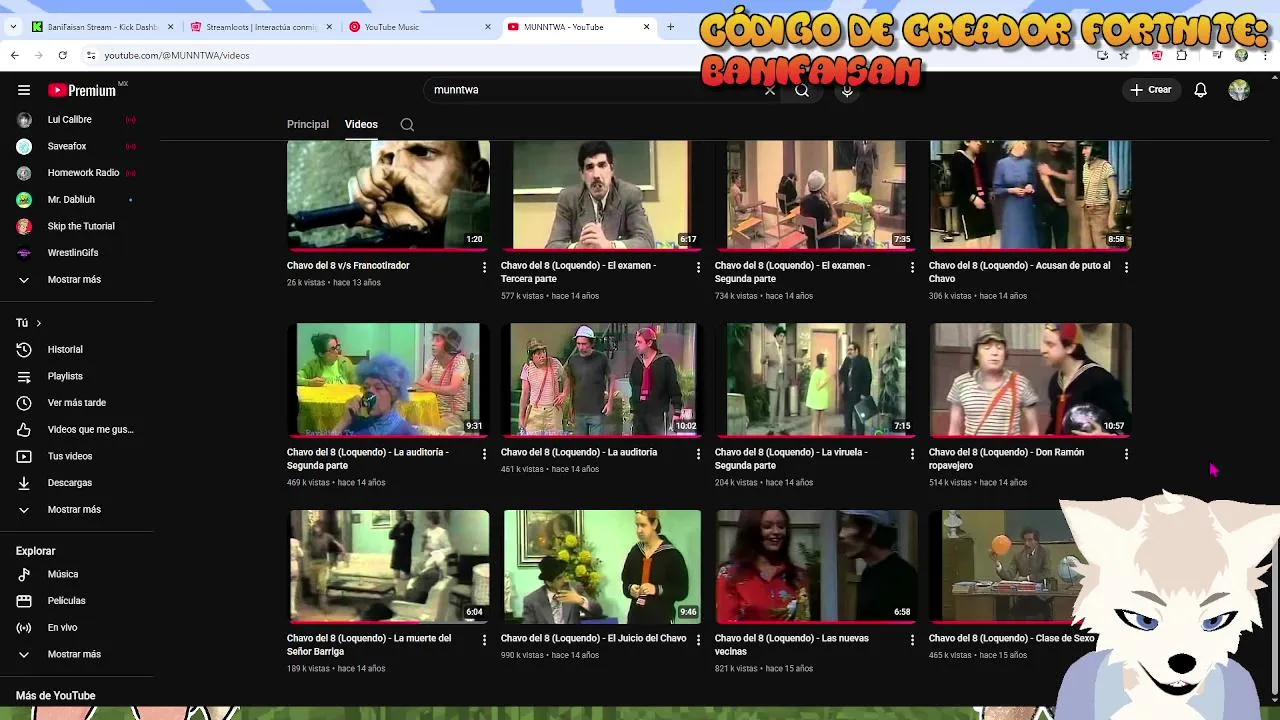Click the search magnifier button
1280x720 pixels.
[x=802, y=90]
